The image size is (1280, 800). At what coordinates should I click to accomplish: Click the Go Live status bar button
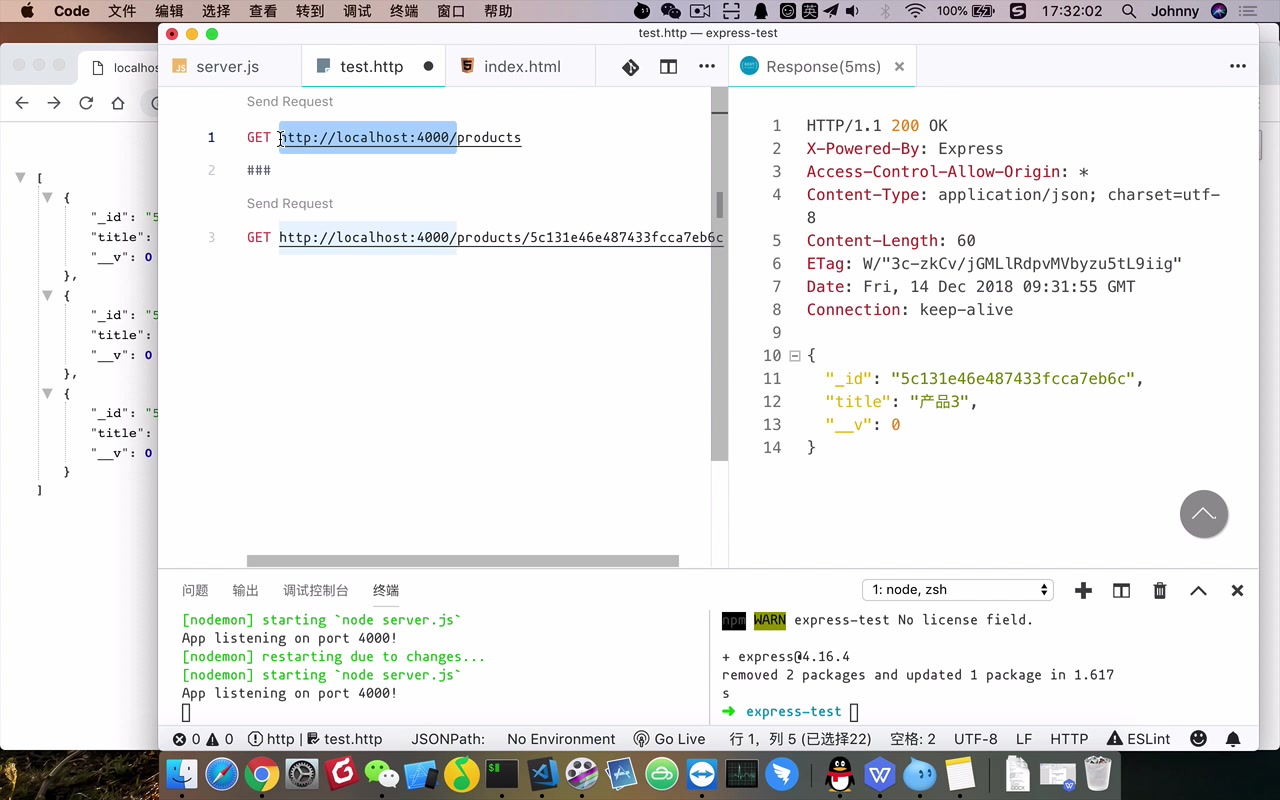pos(669,739)
